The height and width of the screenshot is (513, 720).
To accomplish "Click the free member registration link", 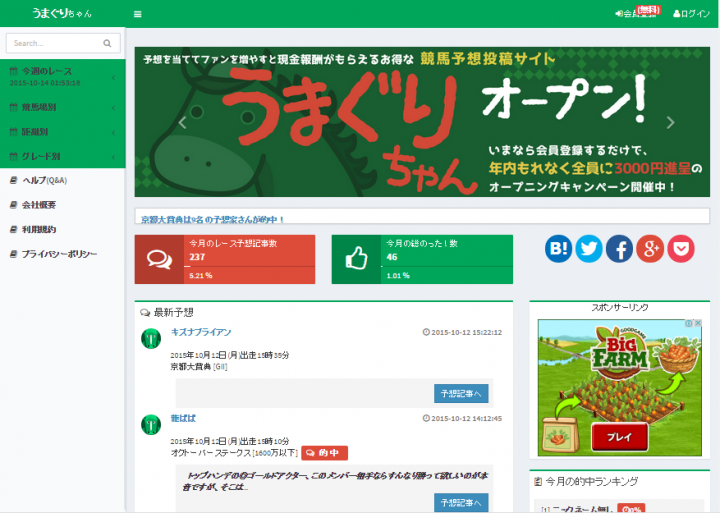I will pos(637,13).
